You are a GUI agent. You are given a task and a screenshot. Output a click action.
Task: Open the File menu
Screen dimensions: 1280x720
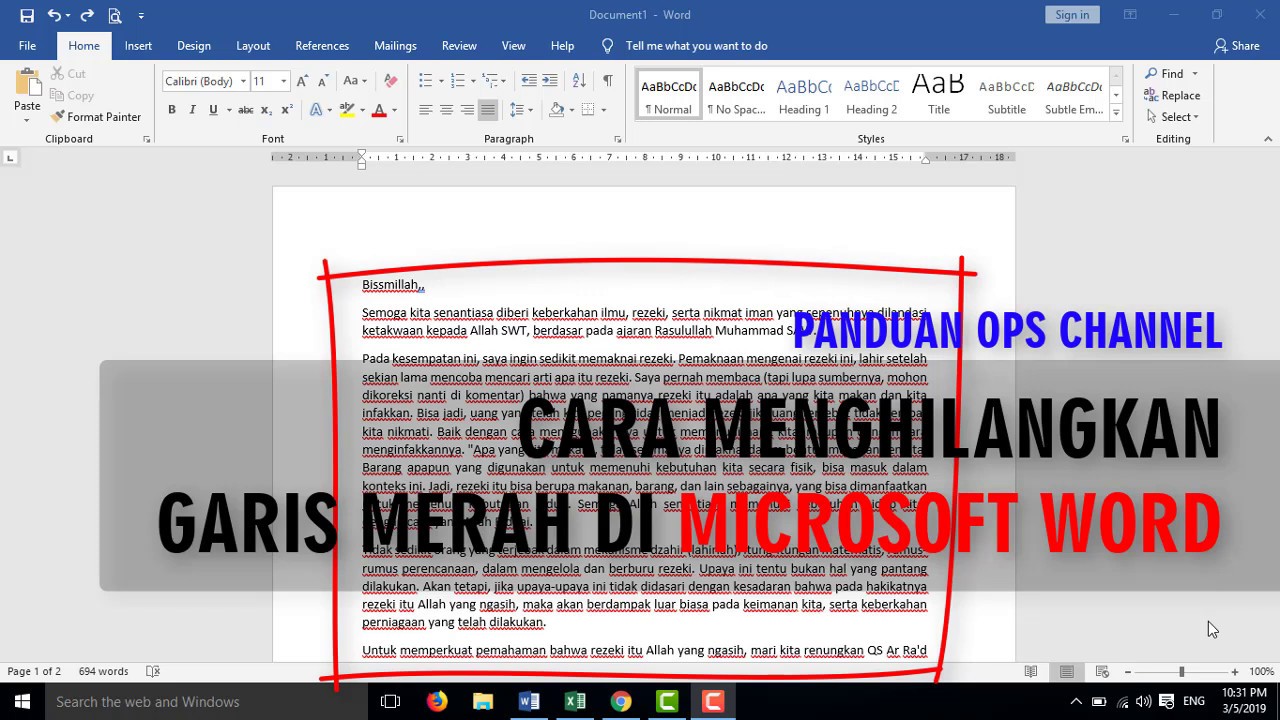[x=28, y=46]
